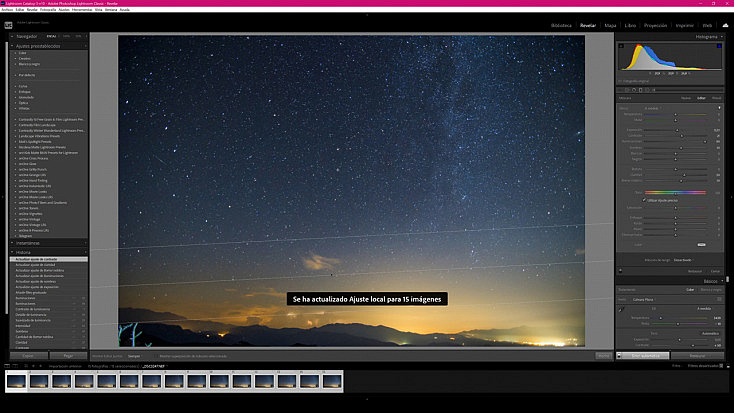Click the secondary window display icon

click(x=15, y=366)
